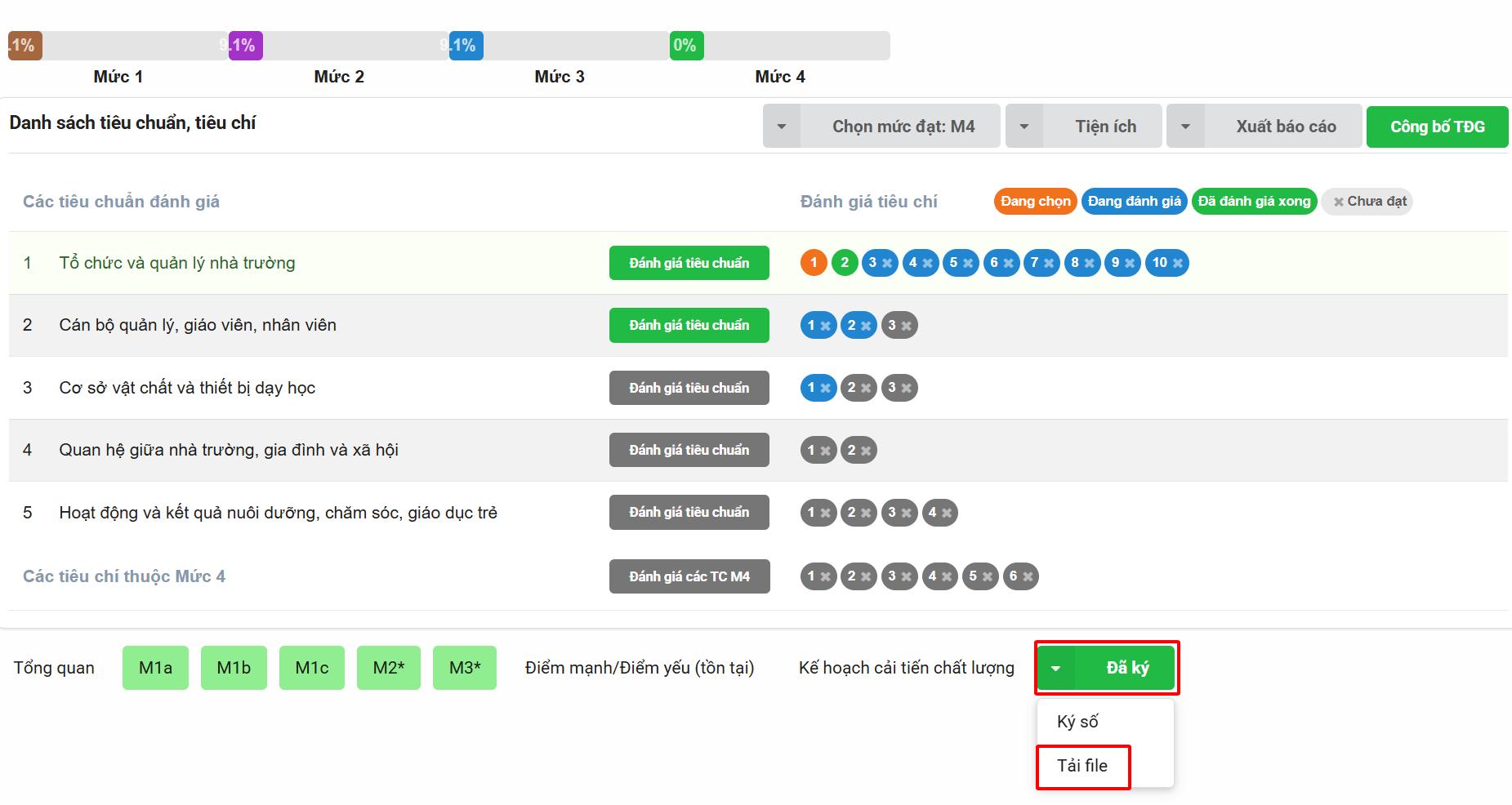Open the M2* overview tag
This screenshot has height=805, width=1512.
(x=388, y=668)
